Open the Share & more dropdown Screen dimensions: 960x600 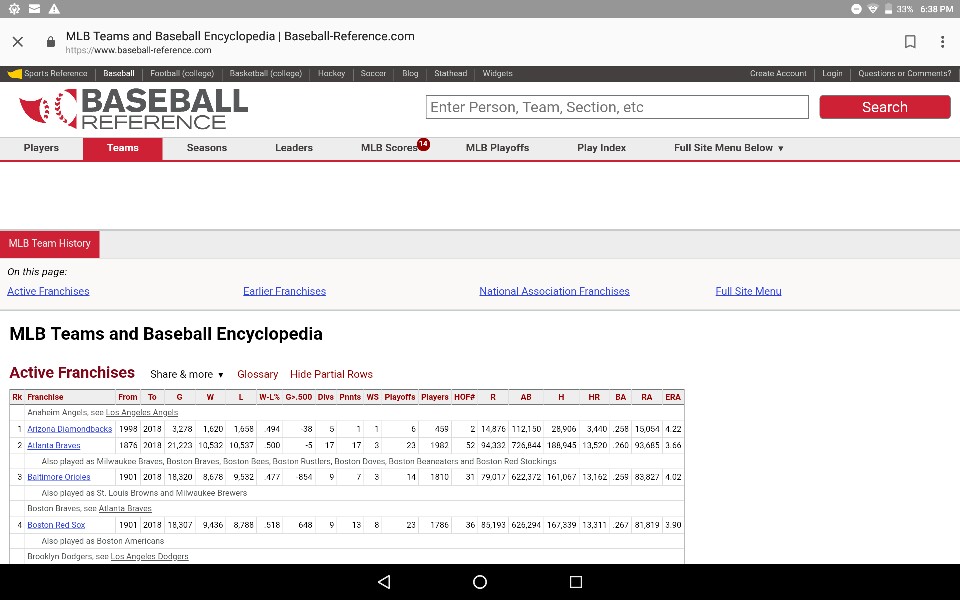(187, 375)
